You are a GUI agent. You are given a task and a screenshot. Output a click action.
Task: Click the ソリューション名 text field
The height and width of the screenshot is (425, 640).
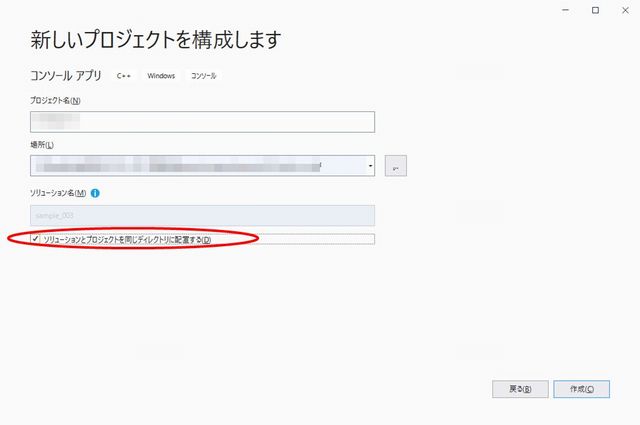[202, 215]
